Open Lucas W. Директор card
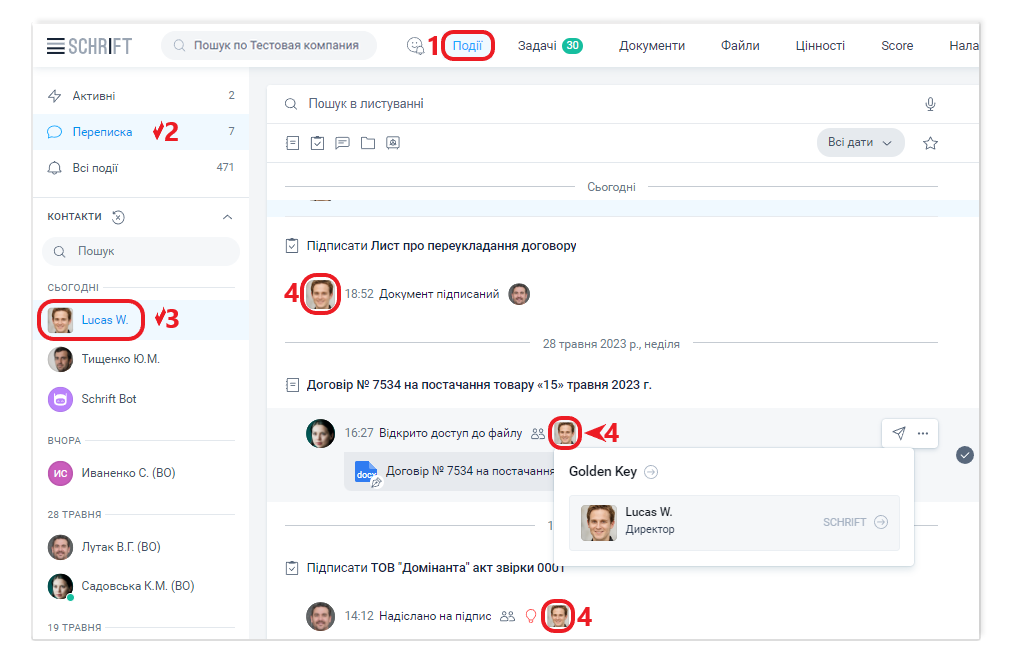 point(734,523)
